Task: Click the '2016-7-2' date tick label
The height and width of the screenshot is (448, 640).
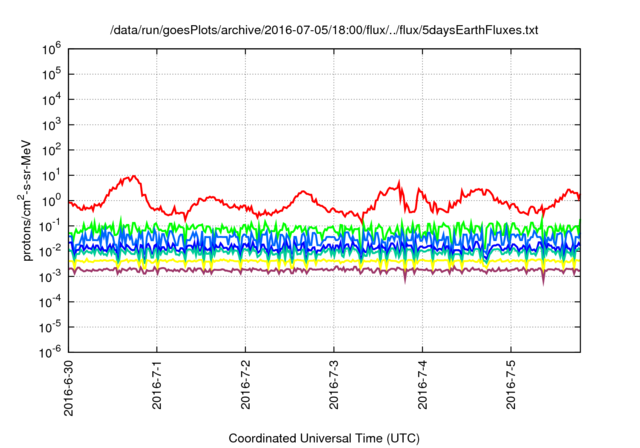Action: point(245,384)
